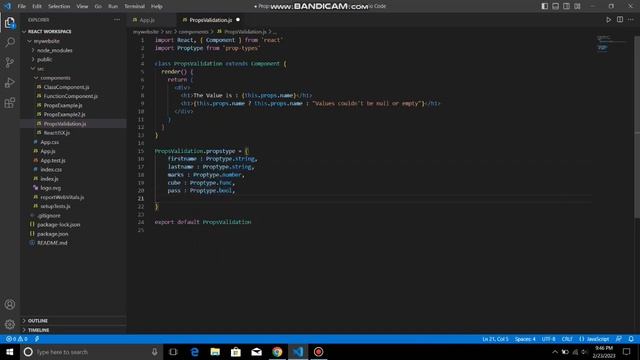Open the Explorer view in activity bar

coord(10,22)
